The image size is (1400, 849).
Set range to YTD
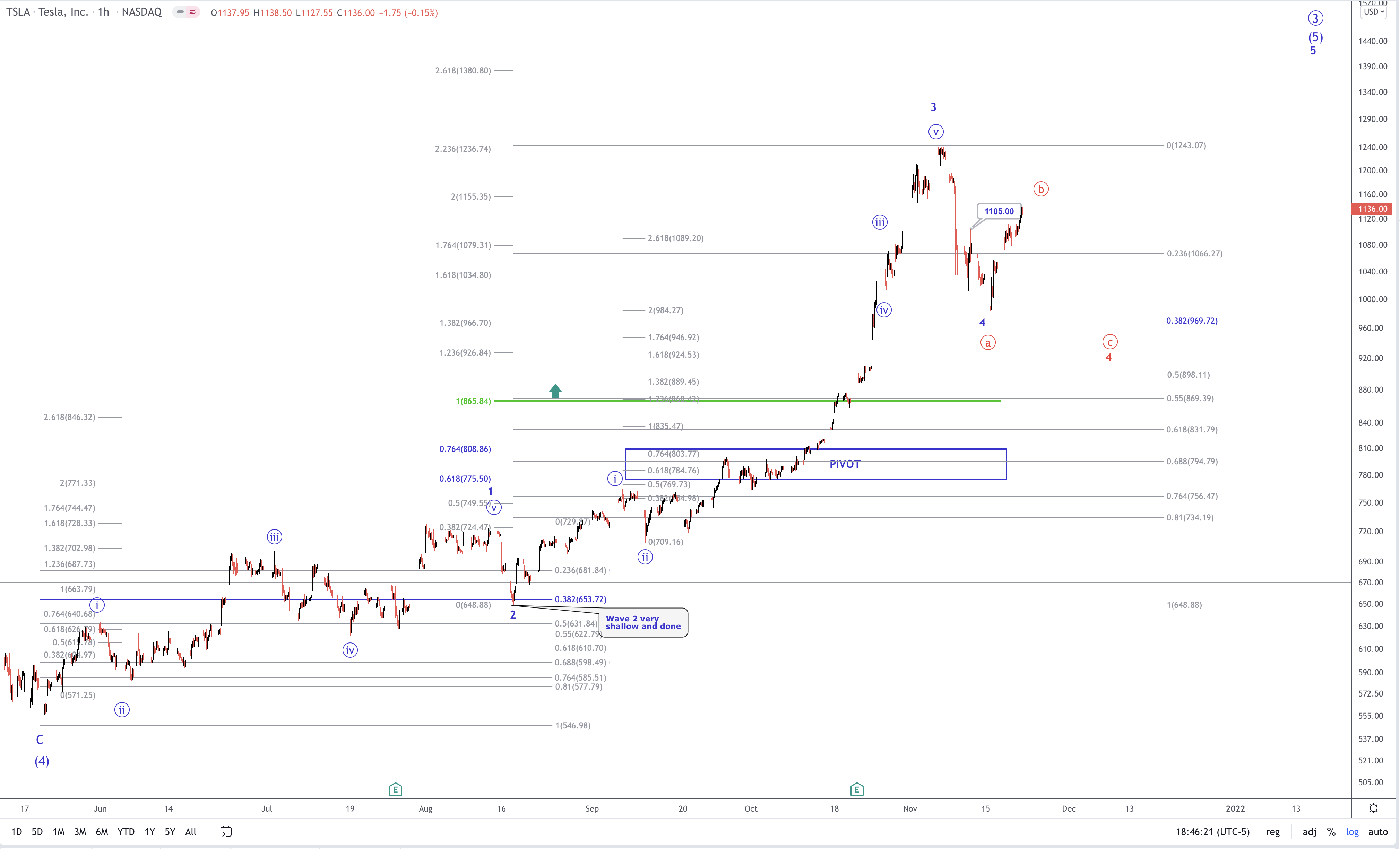pyautogui.click(x=126, y=831)
